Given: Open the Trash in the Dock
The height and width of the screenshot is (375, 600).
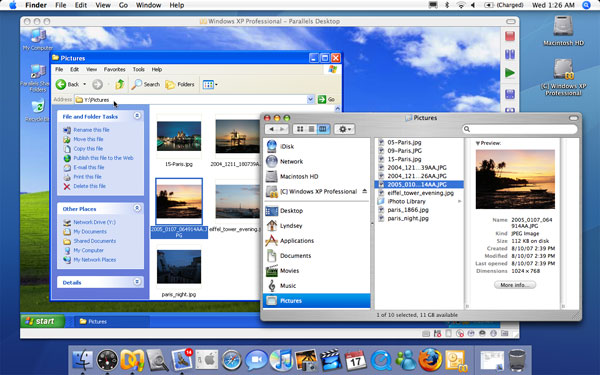Looking at the screenshot, I should 517,360.
